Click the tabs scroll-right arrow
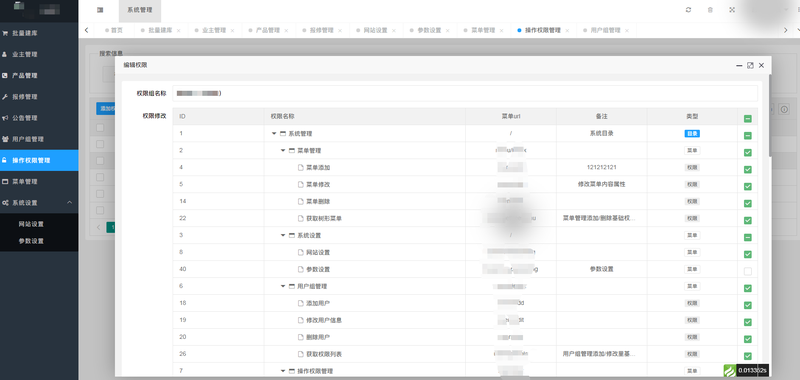Screen dimensions: 800x380 tap(785, 30)
